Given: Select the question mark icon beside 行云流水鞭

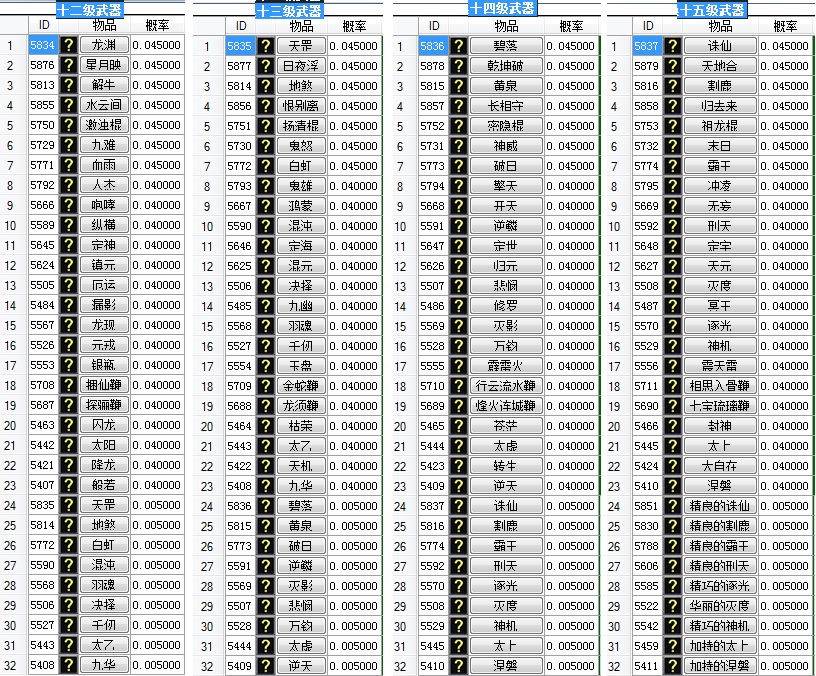Looking at the screenshot, I should 458,386.
